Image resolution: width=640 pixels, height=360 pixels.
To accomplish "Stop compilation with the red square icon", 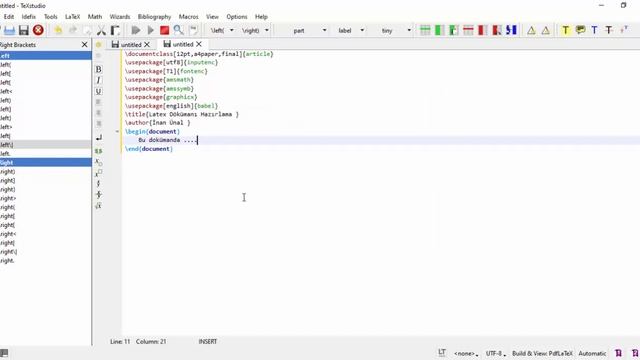I will (164, 30).
